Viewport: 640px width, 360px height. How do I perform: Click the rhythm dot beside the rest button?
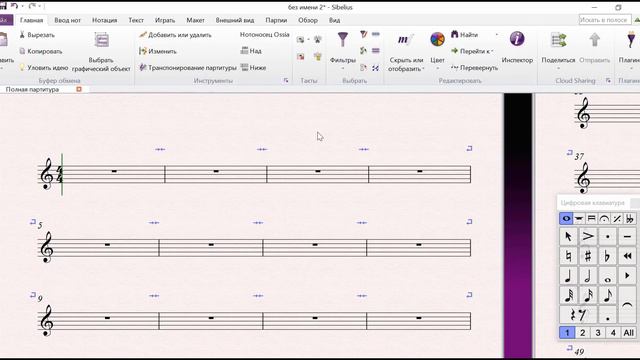(607, 315)
